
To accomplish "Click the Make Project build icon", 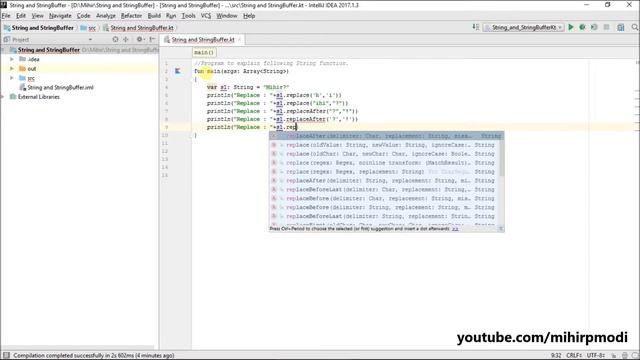I will [476, 27].
